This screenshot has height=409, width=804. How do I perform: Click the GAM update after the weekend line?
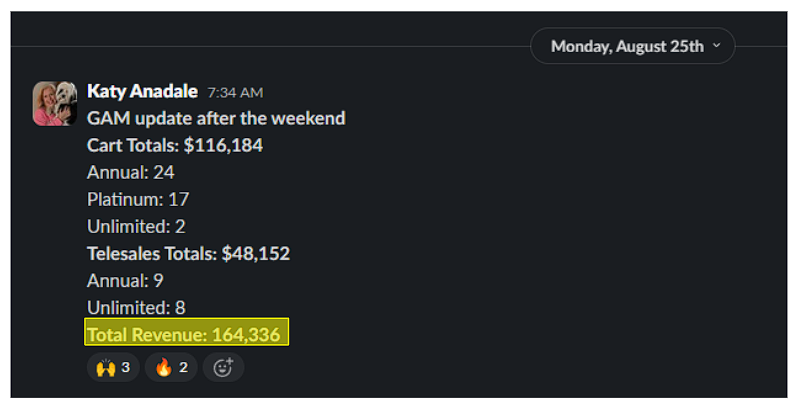click(x=216, y=118)
